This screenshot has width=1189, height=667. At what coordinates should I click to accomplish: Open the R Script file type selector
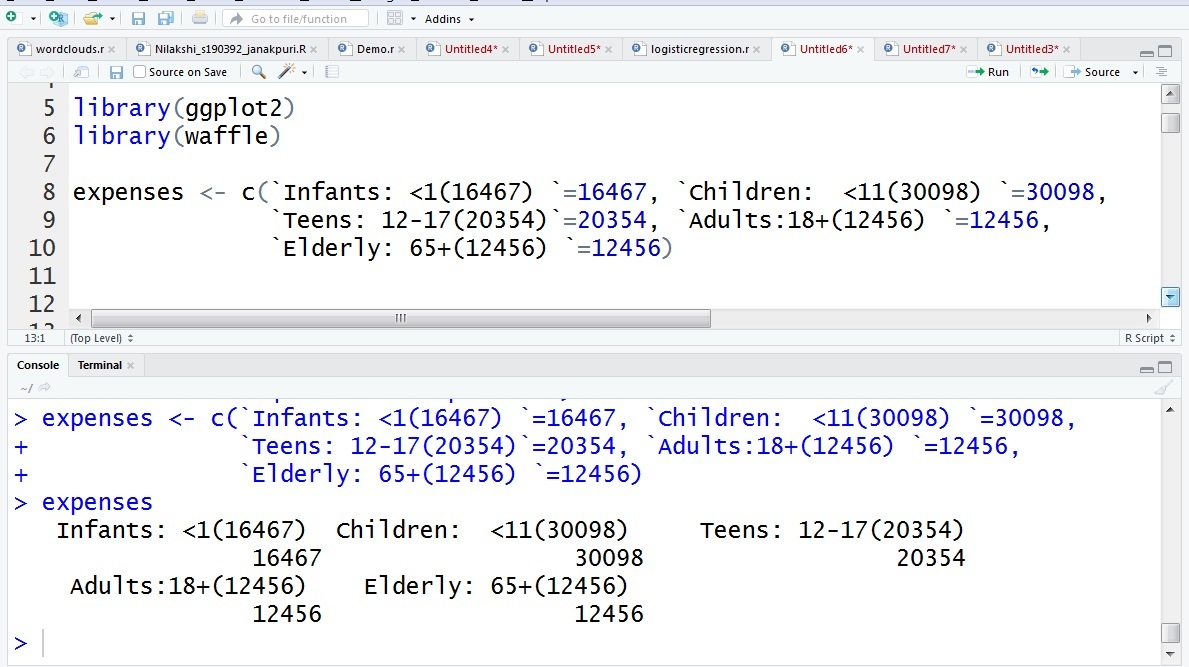pyautogui.click(x=1150, y=338)
